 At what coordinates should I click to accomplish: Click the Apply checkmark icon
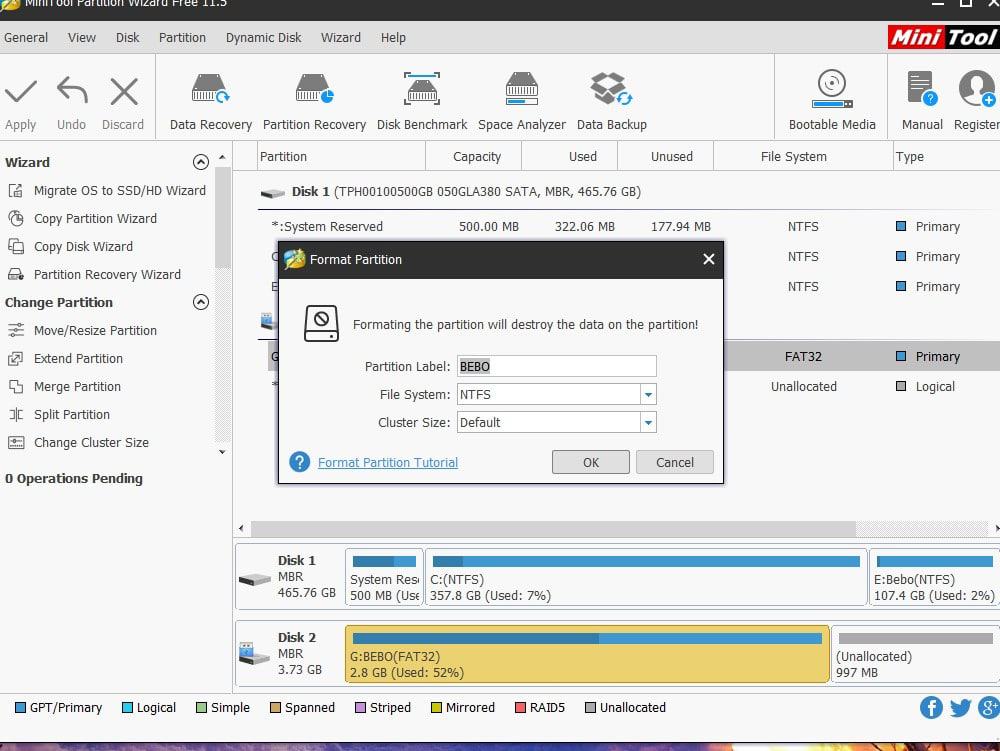pos(20,92)
